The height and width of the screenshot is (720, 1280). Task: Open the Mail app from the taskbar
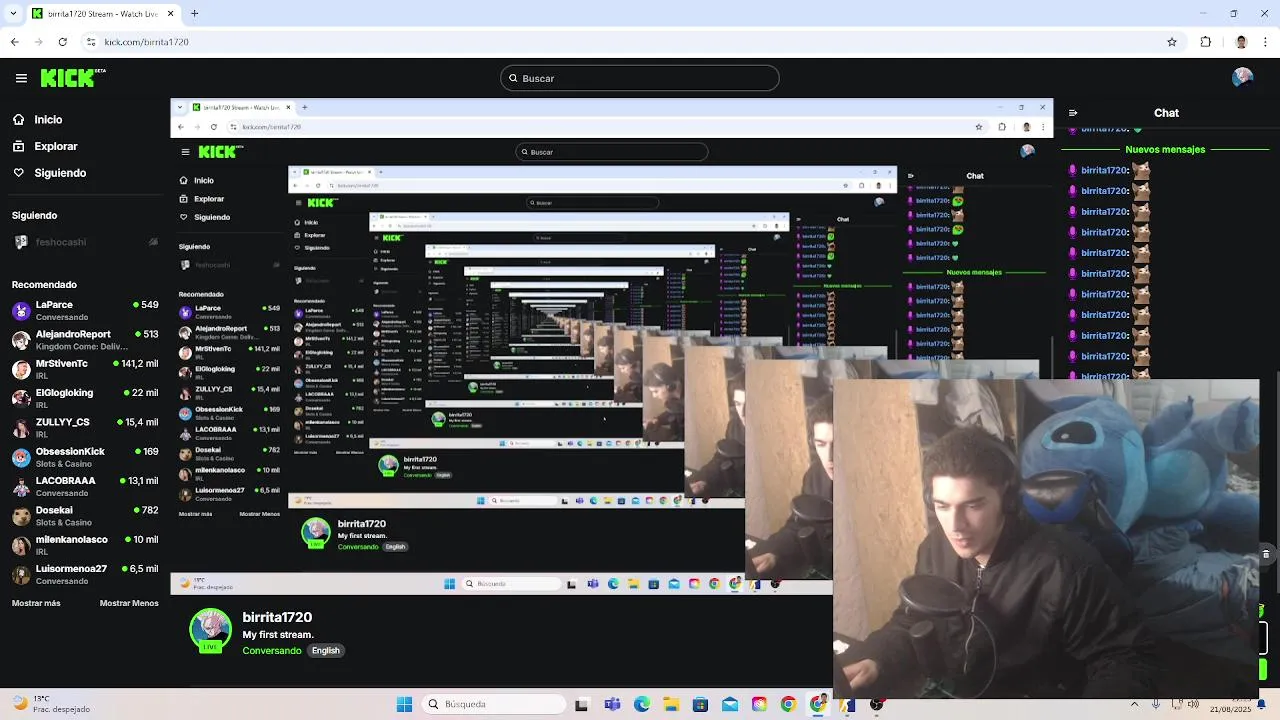(x=730, y=704)
